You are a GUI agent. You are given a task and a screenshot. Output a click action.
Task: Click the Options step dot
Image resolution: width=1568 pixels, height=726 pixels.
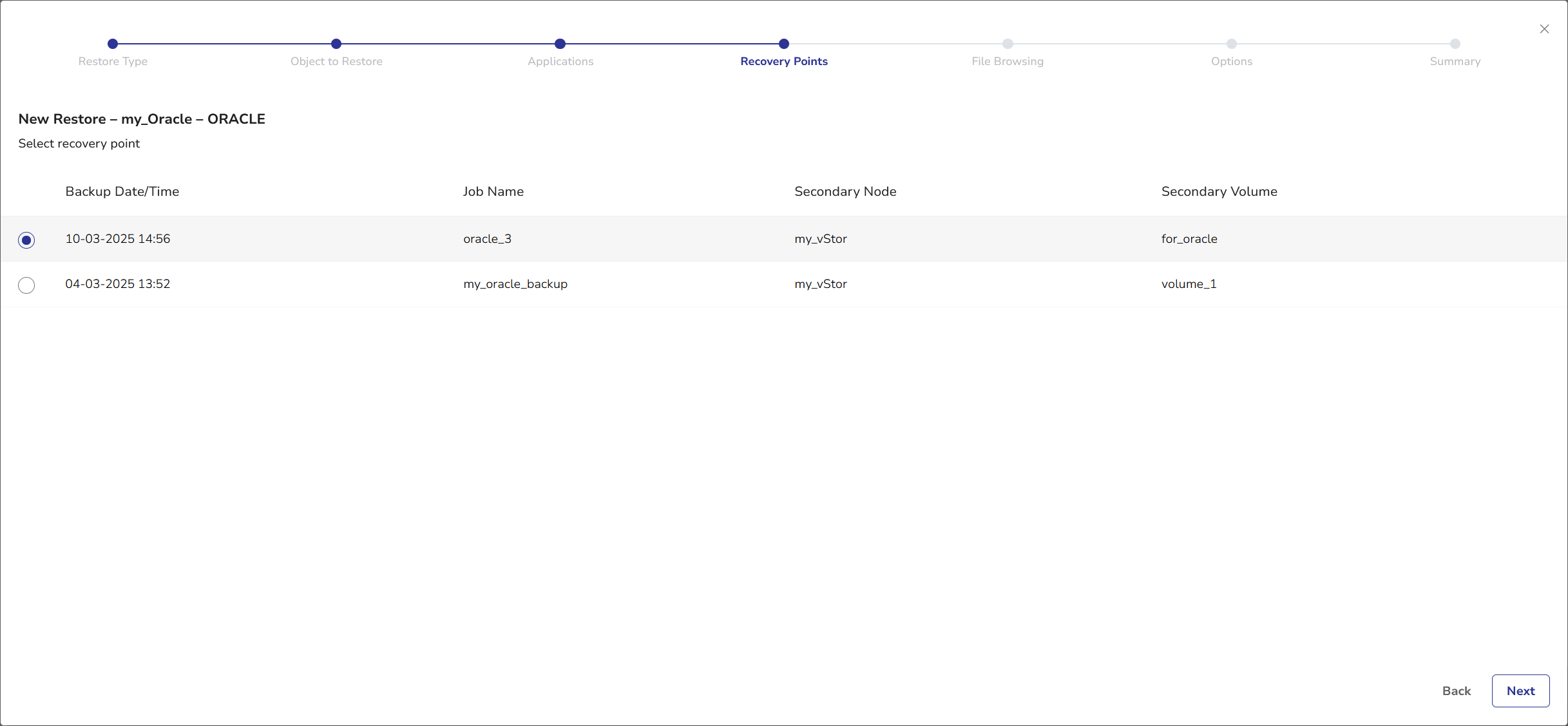tap(1231, 44)
